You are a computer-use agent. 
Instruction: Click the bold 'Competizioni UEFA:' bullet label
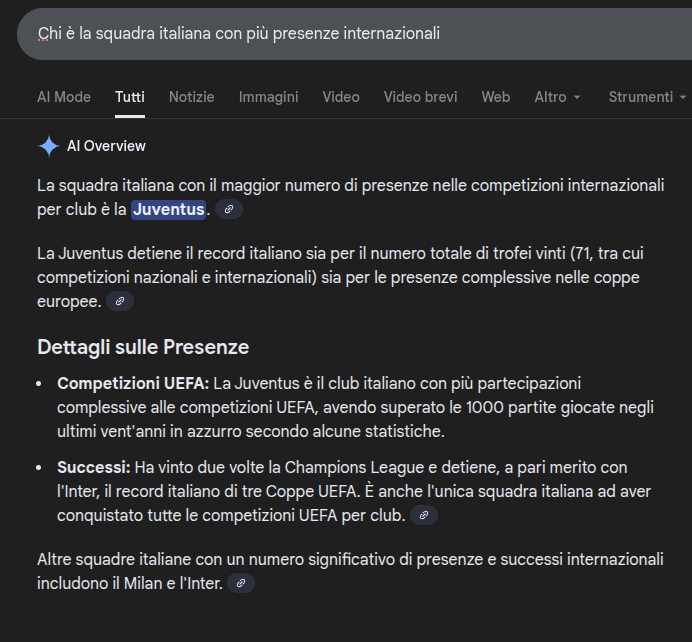[133, 383]
